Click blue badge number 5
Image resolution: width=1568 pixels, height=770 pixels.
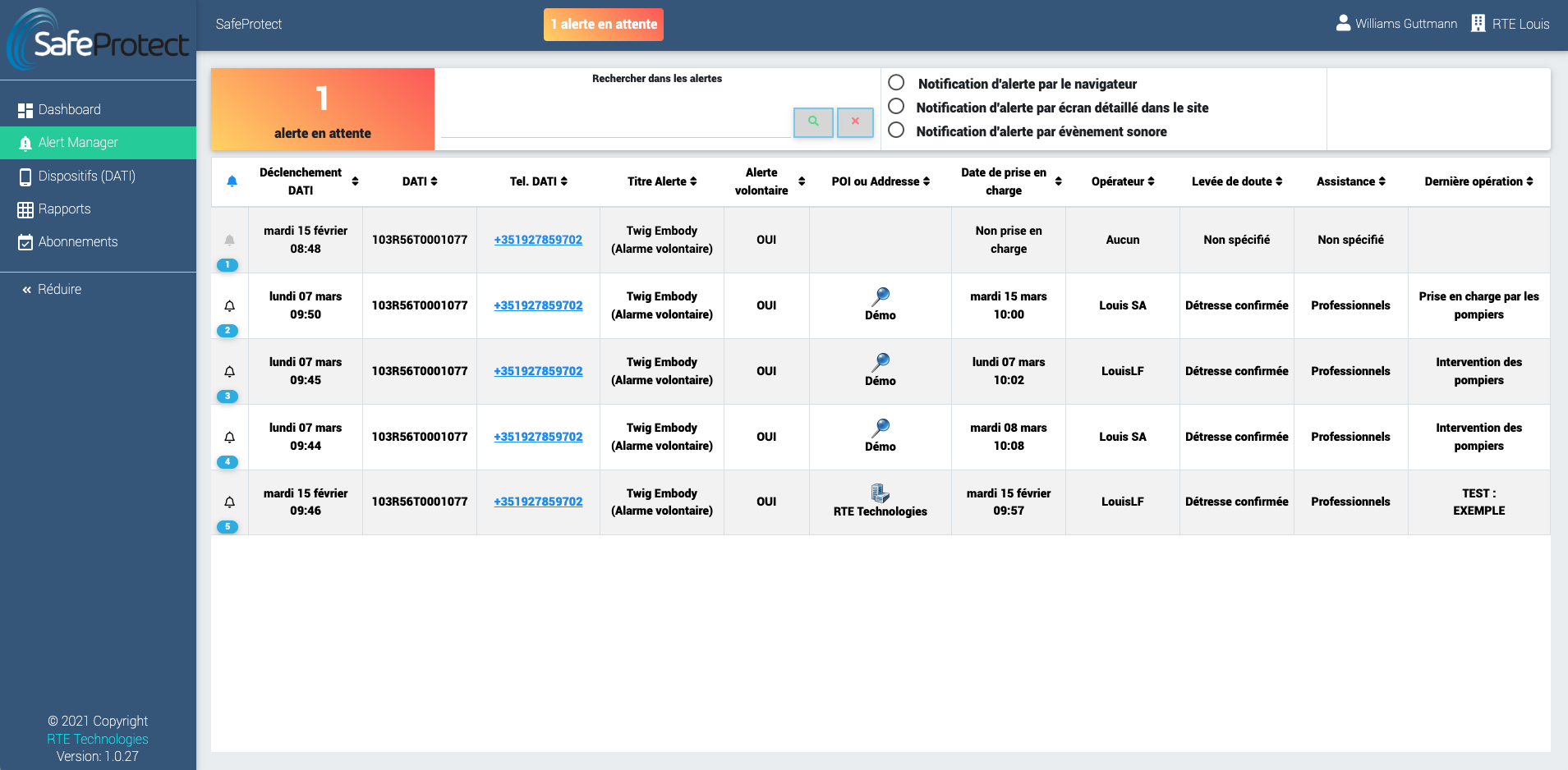(228, 526)
